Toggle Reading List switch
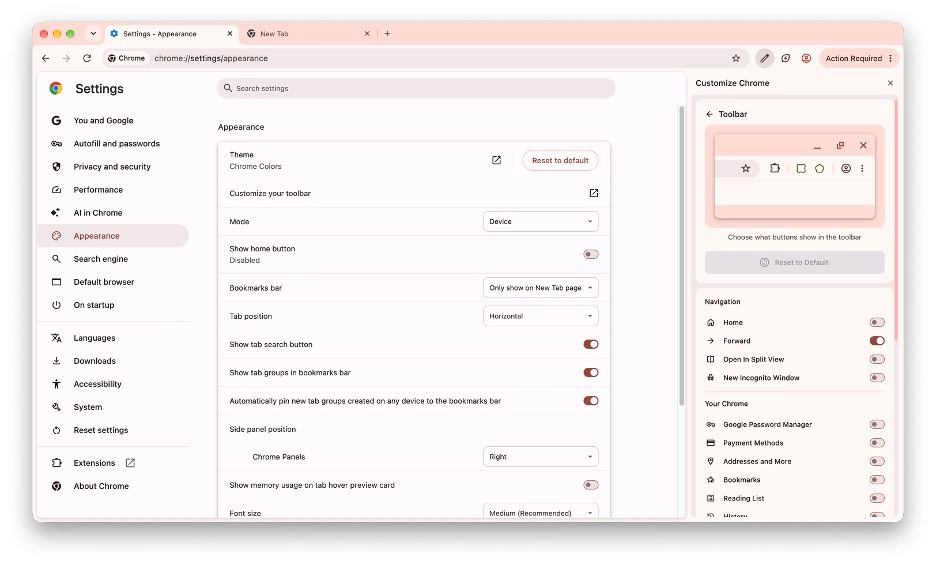This screenshot has height=566, width=936. point(876,498)
